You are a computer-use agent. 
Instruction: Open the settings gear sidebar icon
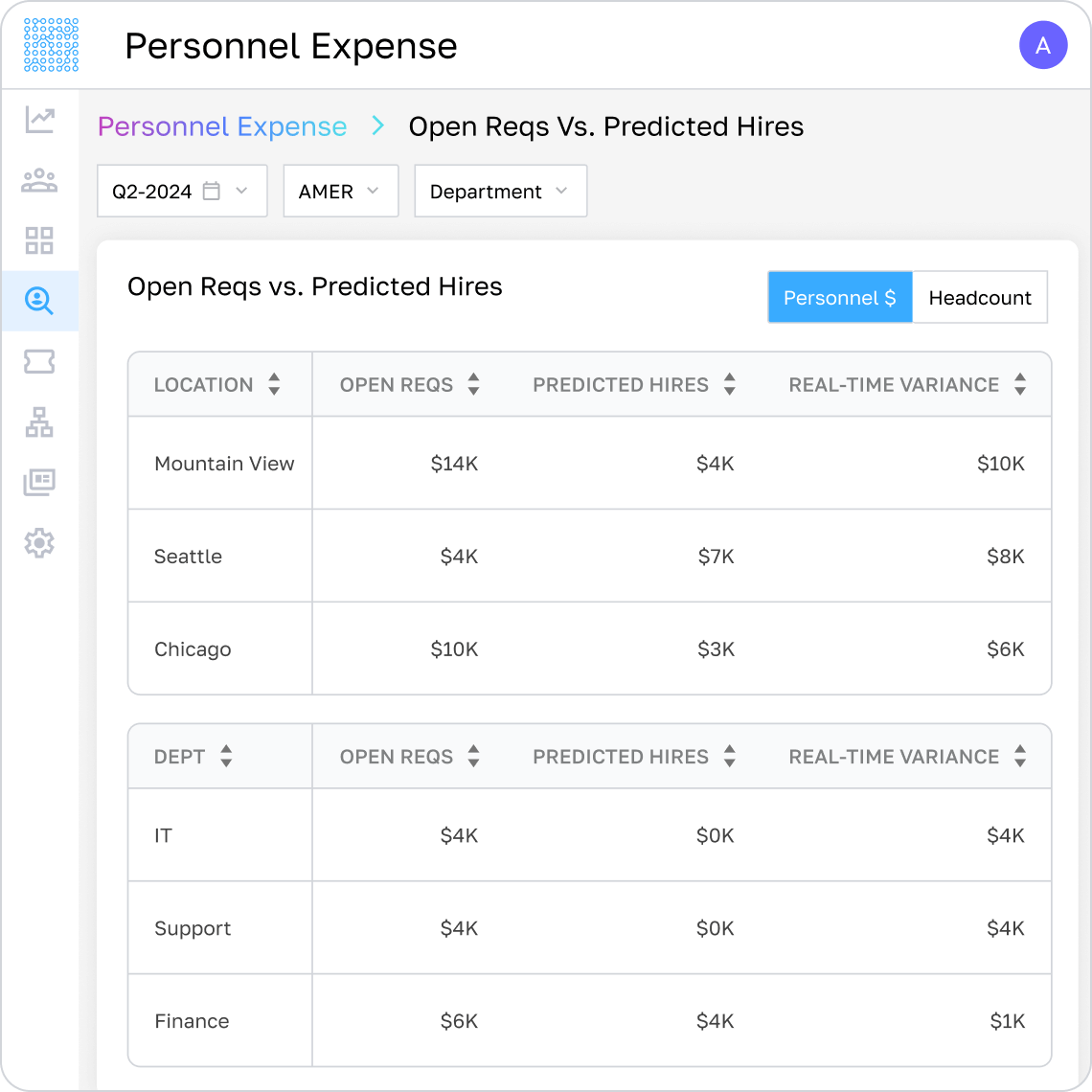(x=39, y=542)
